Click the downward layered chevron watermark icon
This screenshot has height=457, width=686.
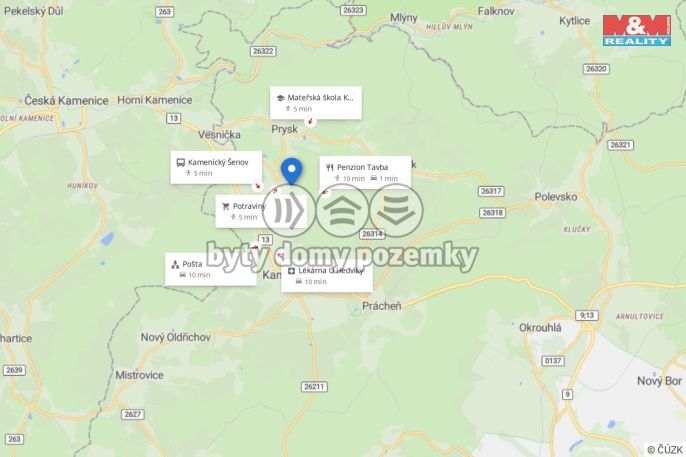396,210
